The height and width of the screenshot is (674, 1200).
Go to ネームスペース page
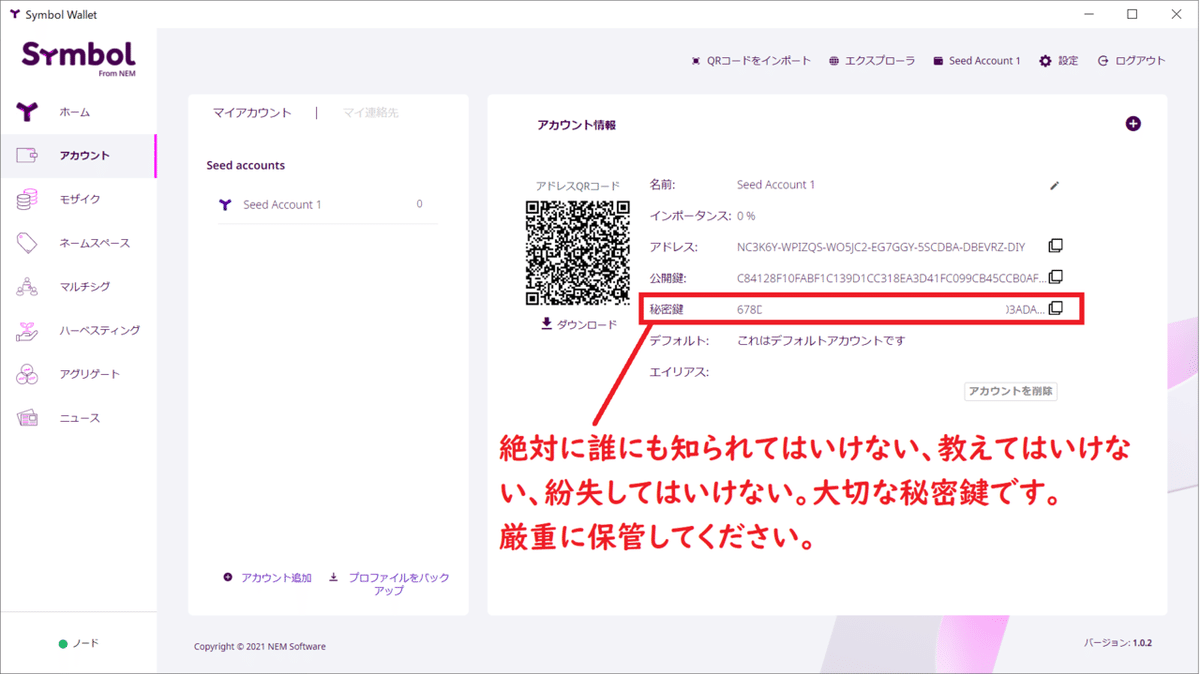point(94,243)
